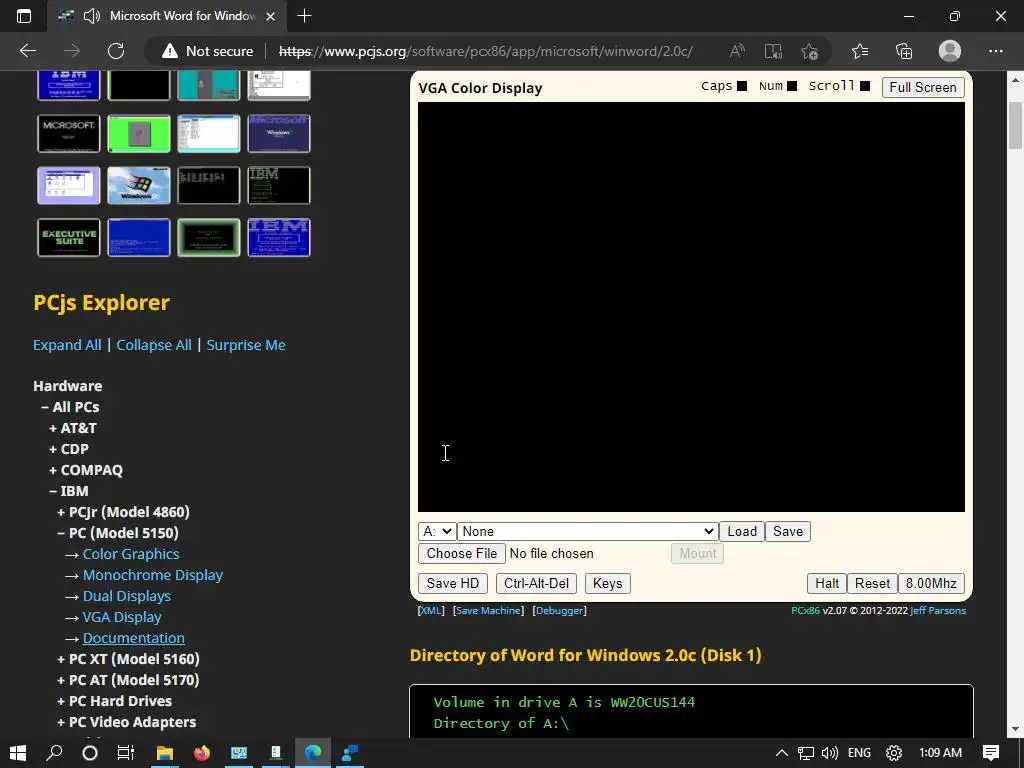Open Task View on taskbar
1024x768 pixels.
pyautogui.click(x=125, y=753)
